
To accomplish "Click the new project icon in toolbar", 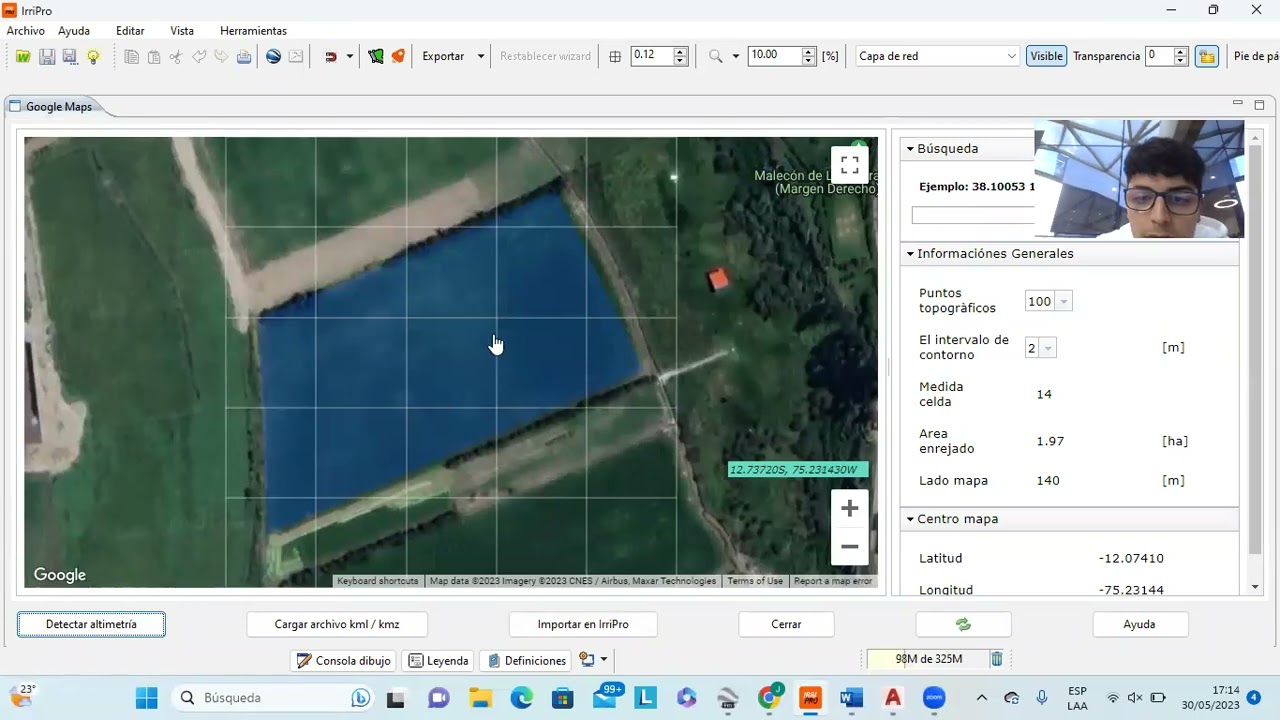I will (23, 57).
